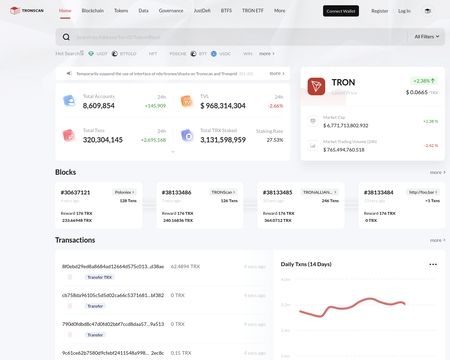Click the search magnifier icon

click(x=66, y=37)
